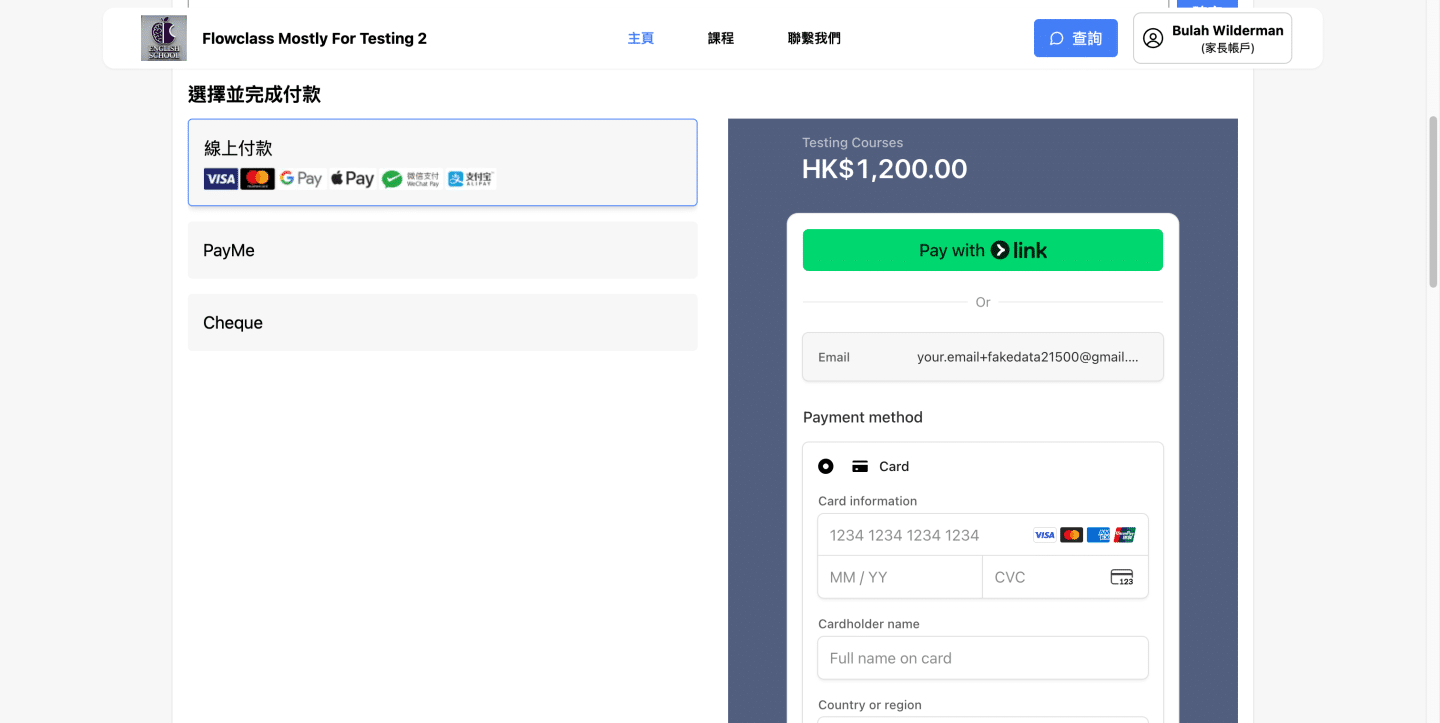Choose the PayMe payment option
This screenshot has height=723, width=1440.
[443, 250]
